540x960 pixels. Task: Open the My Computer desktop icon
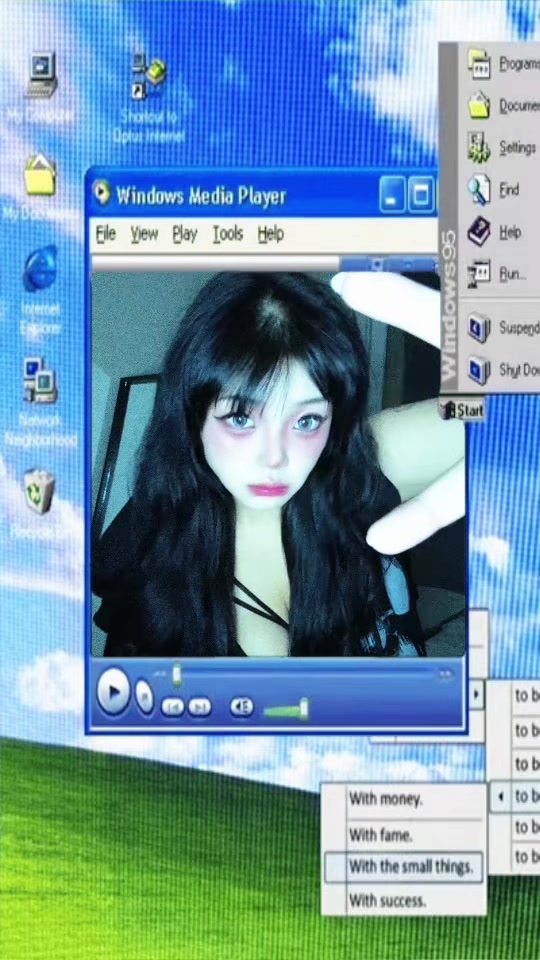pyautogui.click(x=41, y=75)
